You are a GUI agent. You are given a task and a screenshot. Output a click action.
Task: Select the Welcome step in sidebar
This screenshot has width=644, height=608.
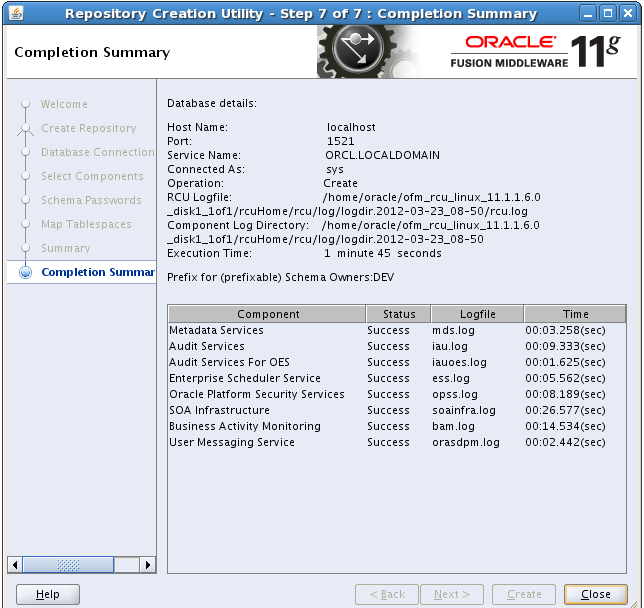tap(64, 104)
